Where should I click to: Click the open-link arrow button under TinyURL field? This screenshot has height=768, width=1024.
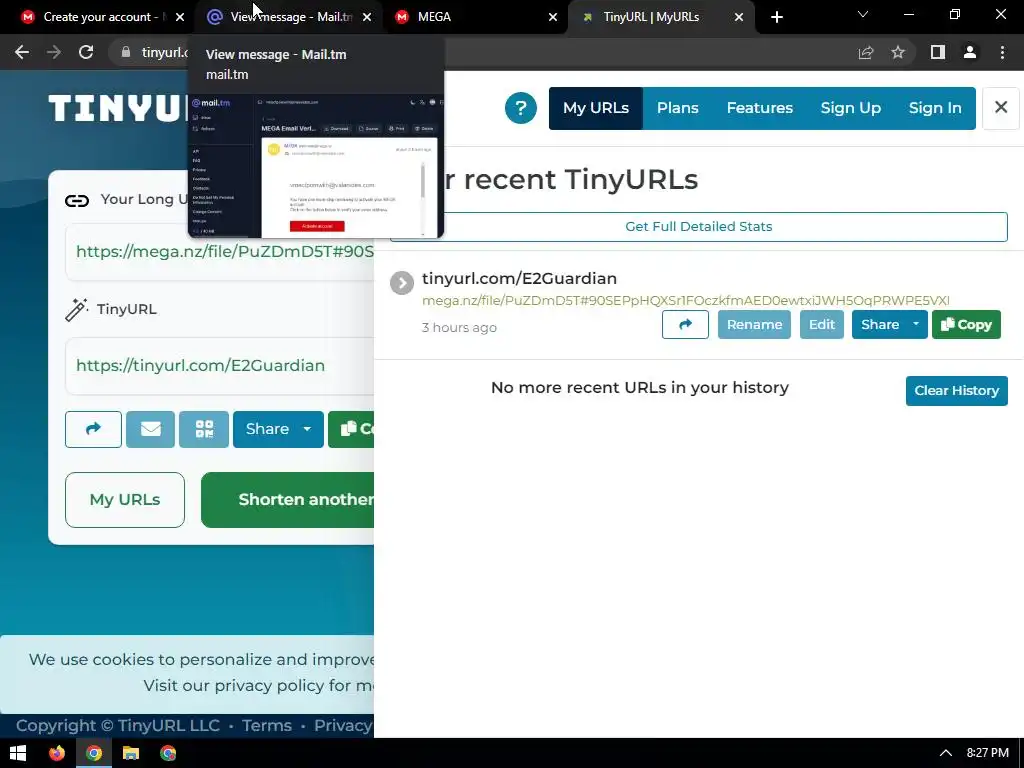click(x=93, y=429)
